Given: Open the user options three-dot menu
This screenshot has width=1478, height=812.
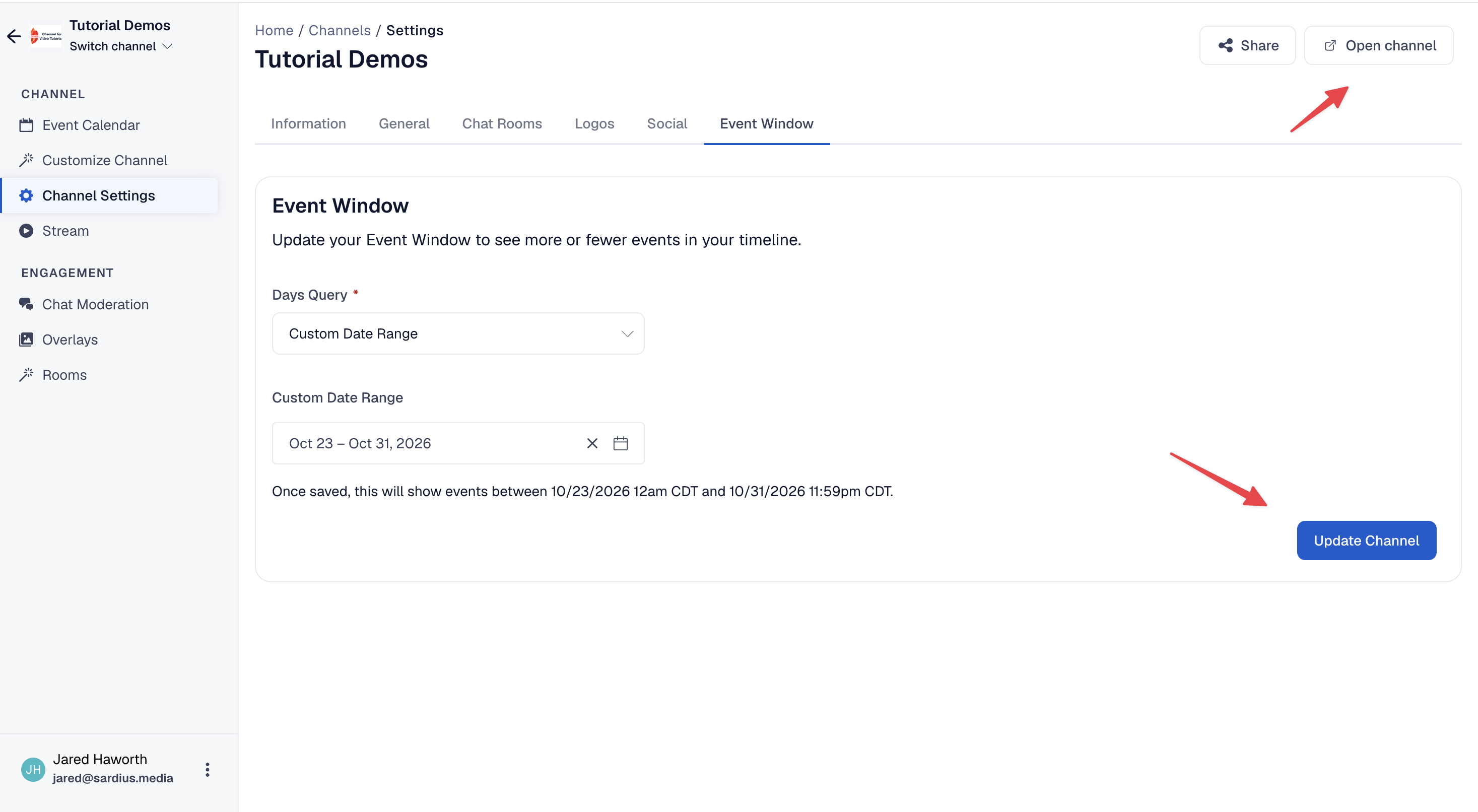Looking at the screenshot, I should click(207, 770).
